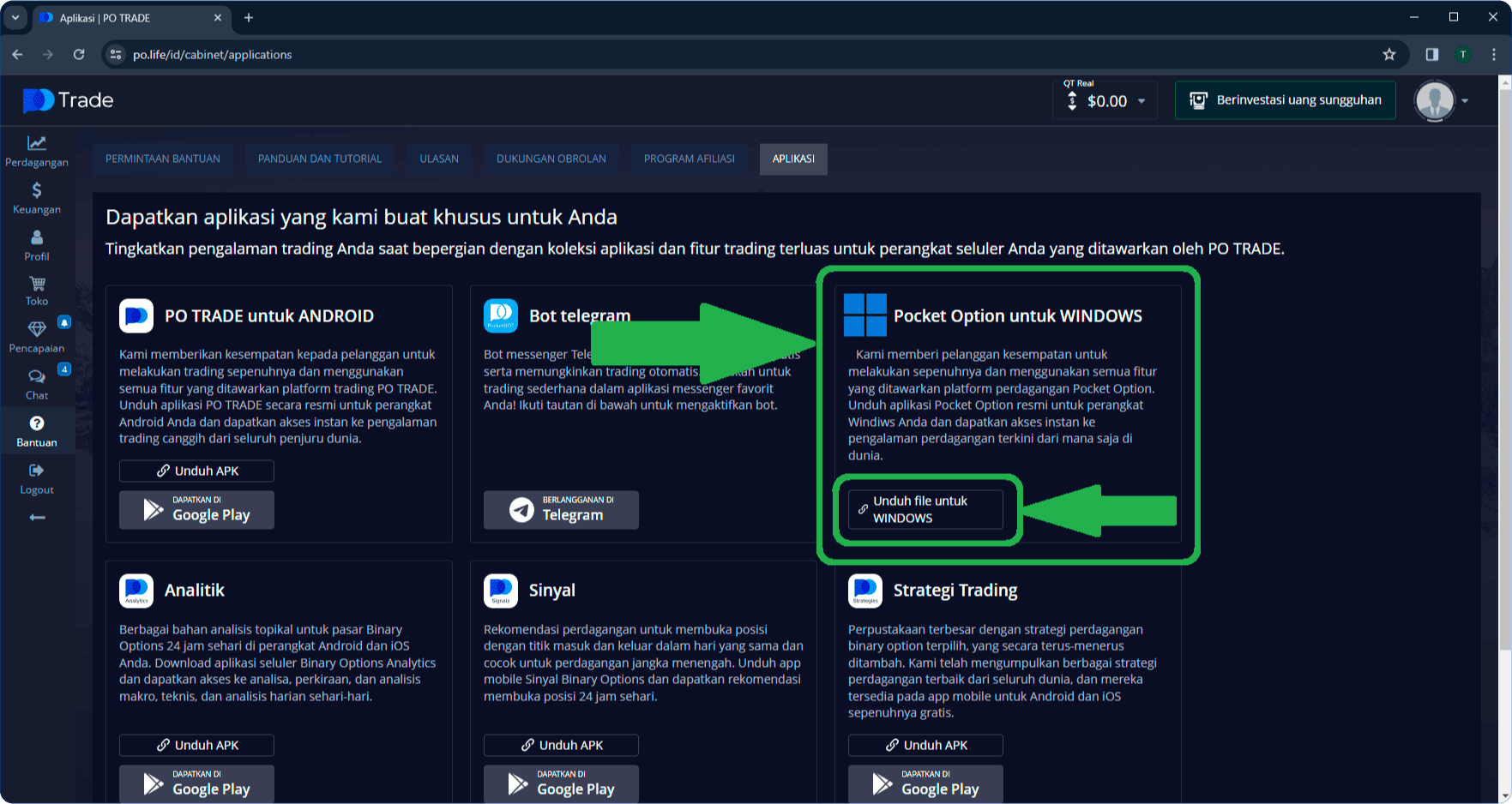Open the Profil user icon
The width and height of the screenshot is (1512, 804).
pos(37,237)
